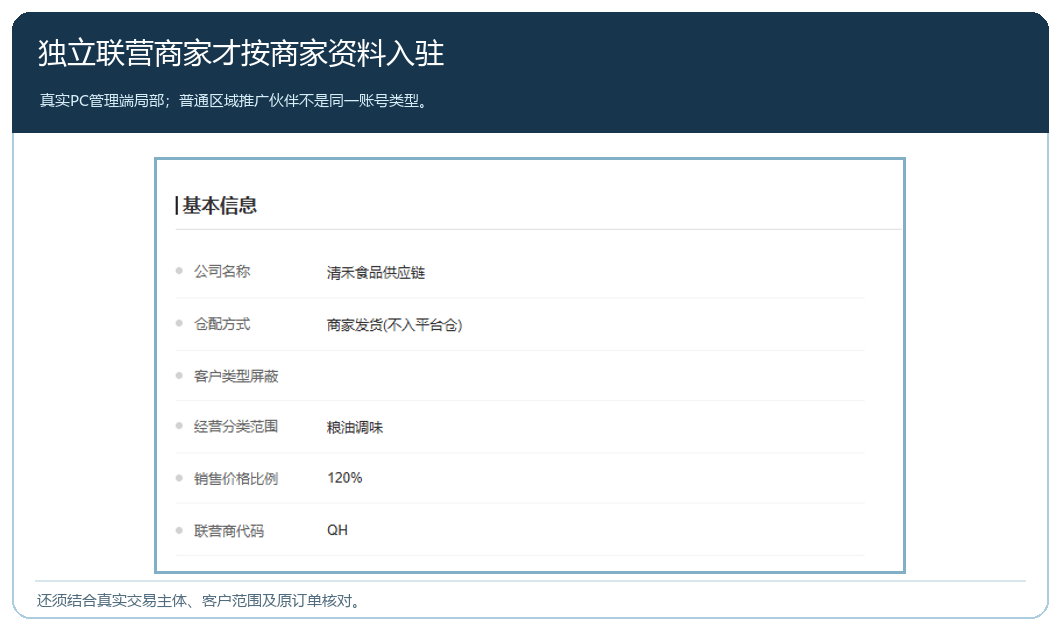Click the 销售价格比例 label

tap(236, 479)
